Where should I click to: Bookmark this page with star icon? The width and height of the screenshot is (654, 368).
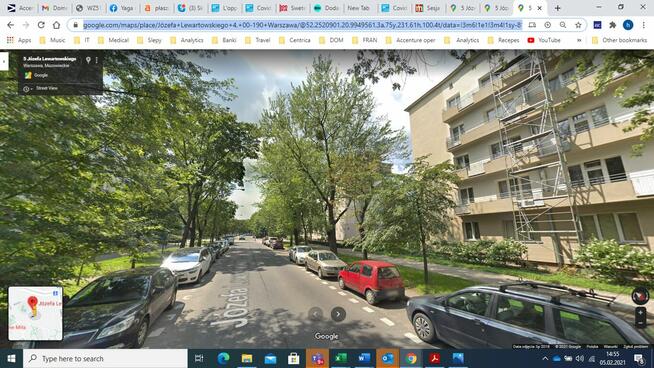click(x=578, y=25)
